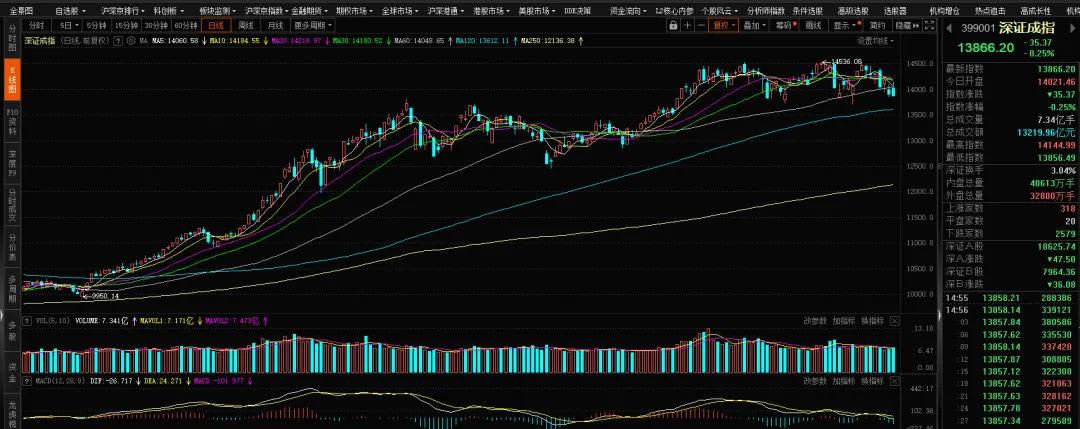Viewport: 1080px width, 429px height.
Task: Switch to 30分钟 period
Action: pyautogui.click(x=156, y=25)
